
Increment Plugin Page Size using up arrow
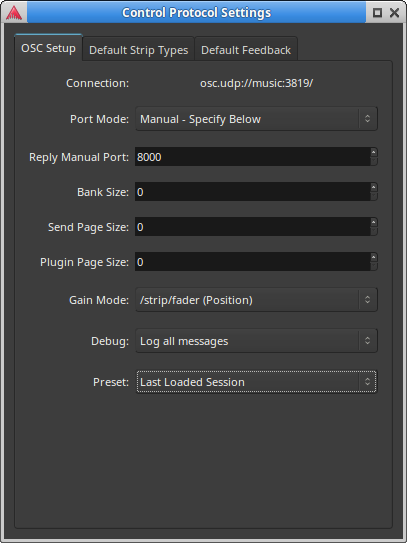[x=374, y=257]
